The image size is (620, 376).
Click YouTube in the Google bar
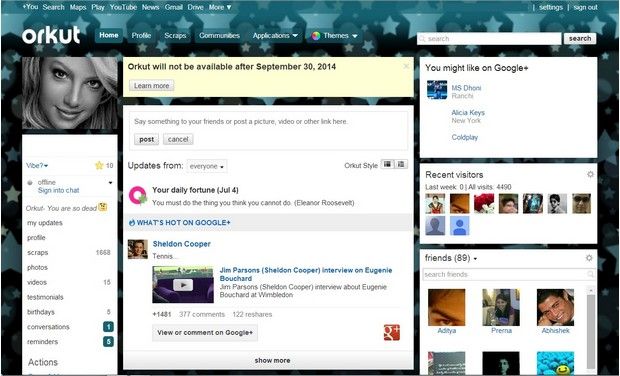pos(123,7)
